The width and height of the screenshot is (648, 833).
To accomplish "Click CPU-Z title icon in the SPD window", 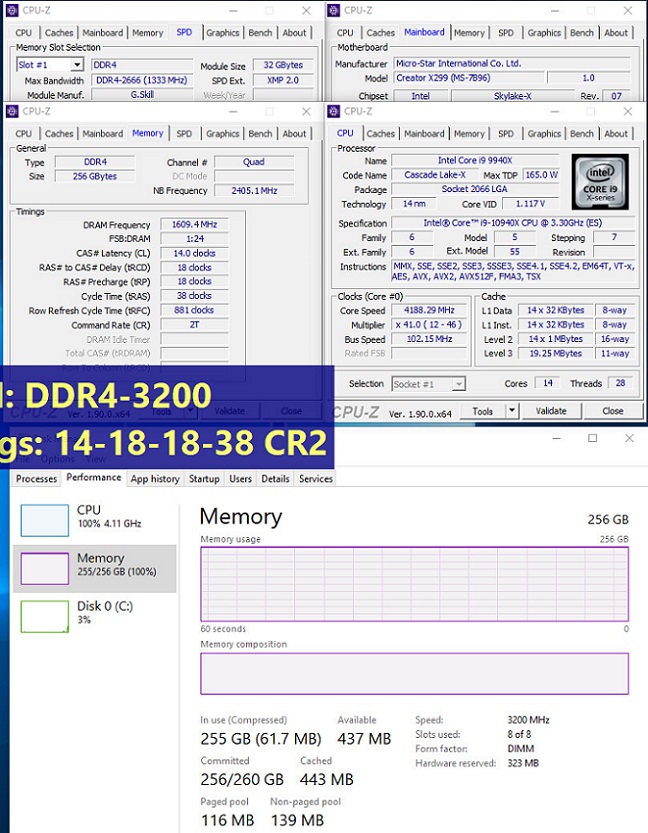I will click(13, 10).
